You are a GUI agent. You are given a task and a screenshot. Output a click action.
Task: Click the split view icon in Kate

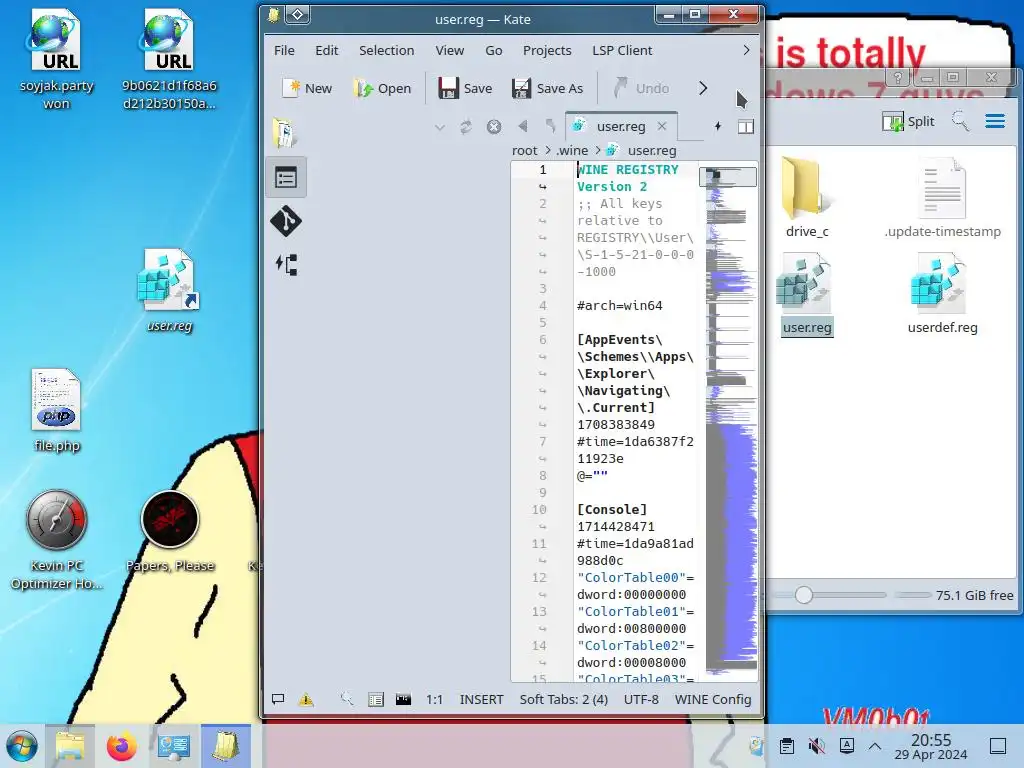pos(746,127)
